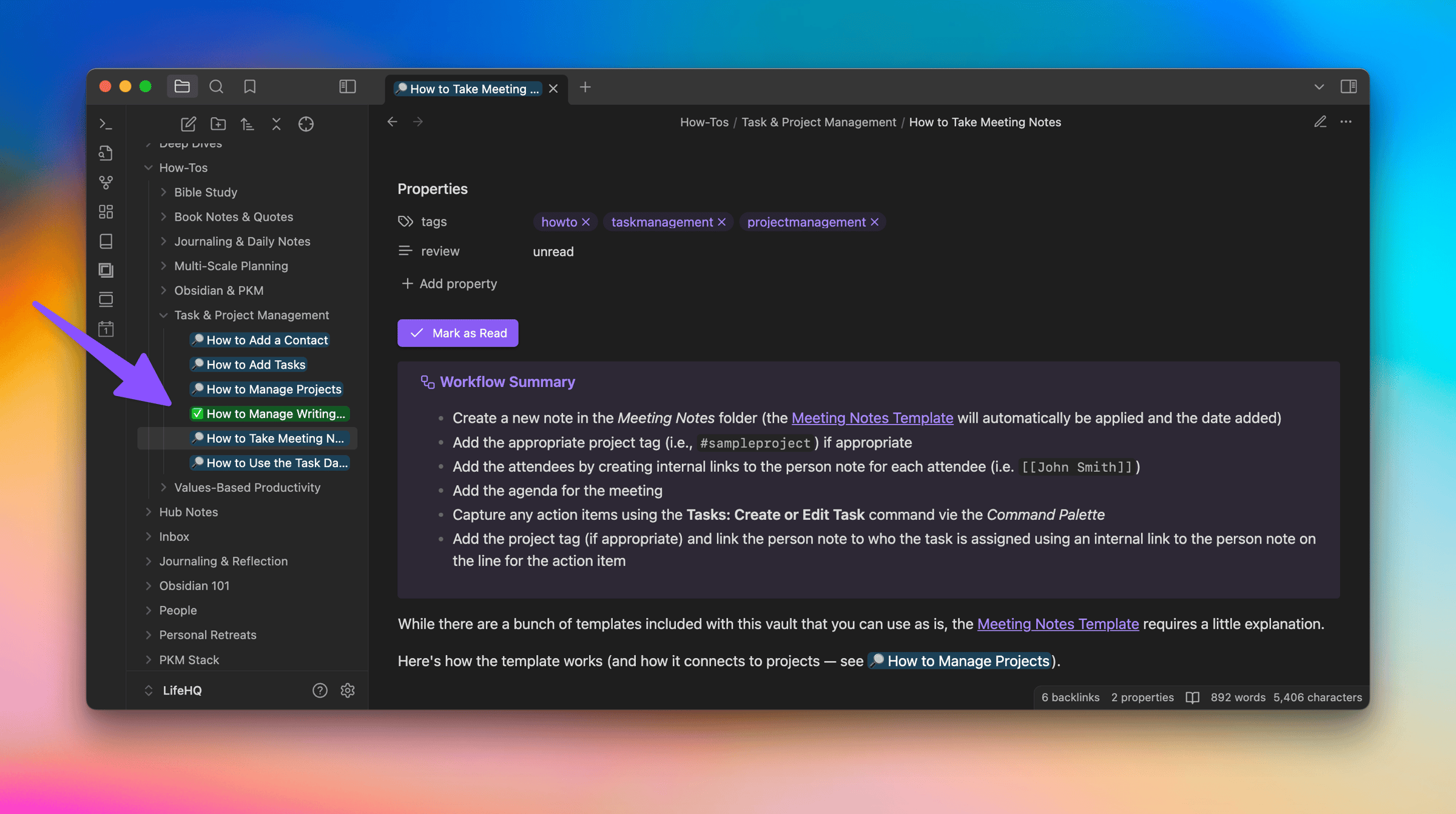Toggle the left sidebar icon

[x=348, y=87]
